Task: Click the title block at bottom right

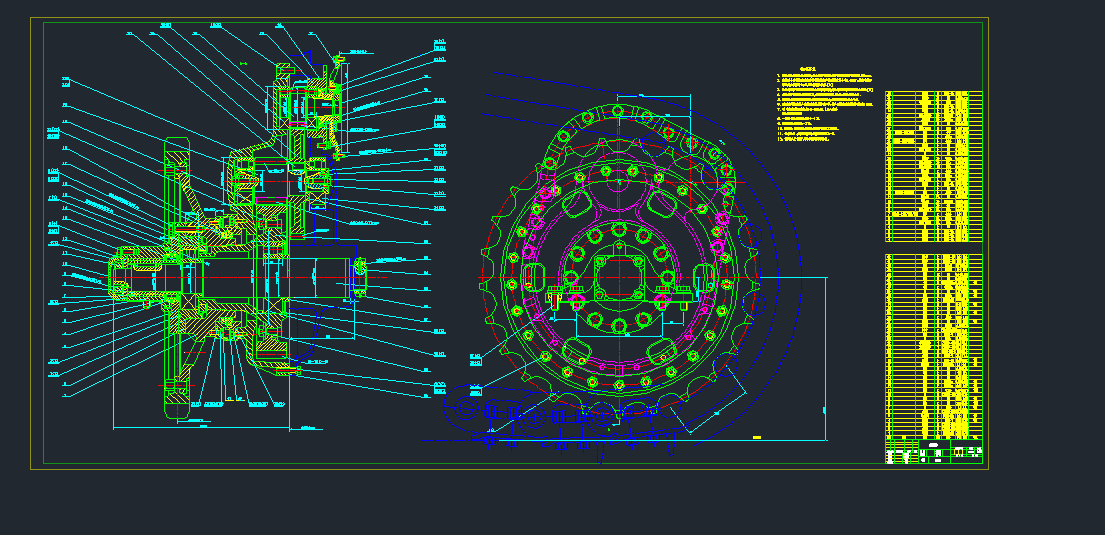Action: pyautogui.click(x=933, y=453)
